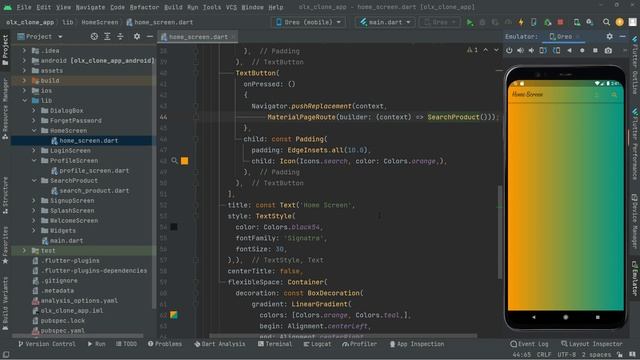Toggle Resource Manager side panel
Viewport: 640px width, 360px height.
pyautogui.click(x=5, y=109)
